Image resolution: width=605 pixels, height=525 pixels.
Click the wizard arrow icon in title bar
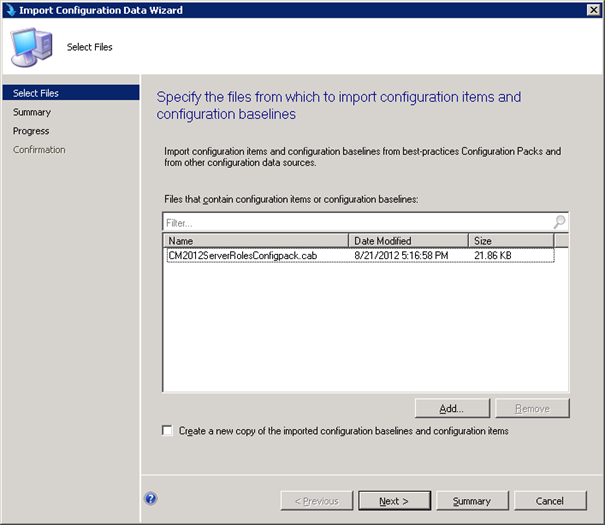click(11, 10)
